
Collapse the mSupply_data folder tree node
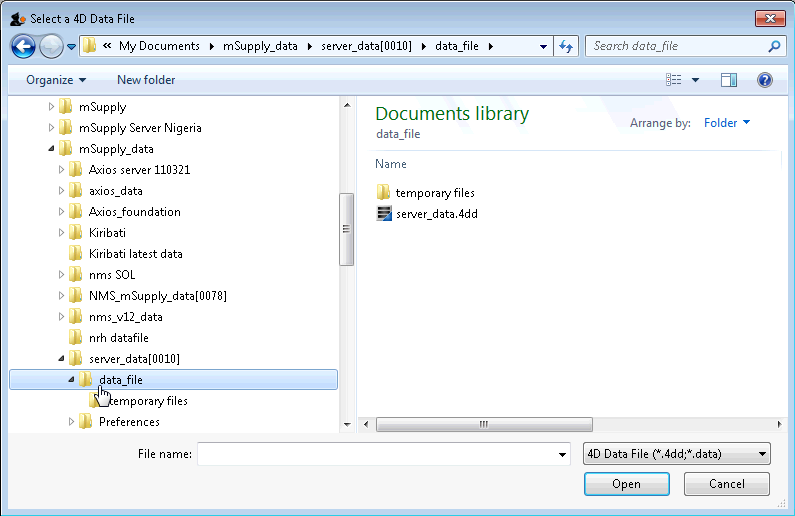(x=51, y=149)
